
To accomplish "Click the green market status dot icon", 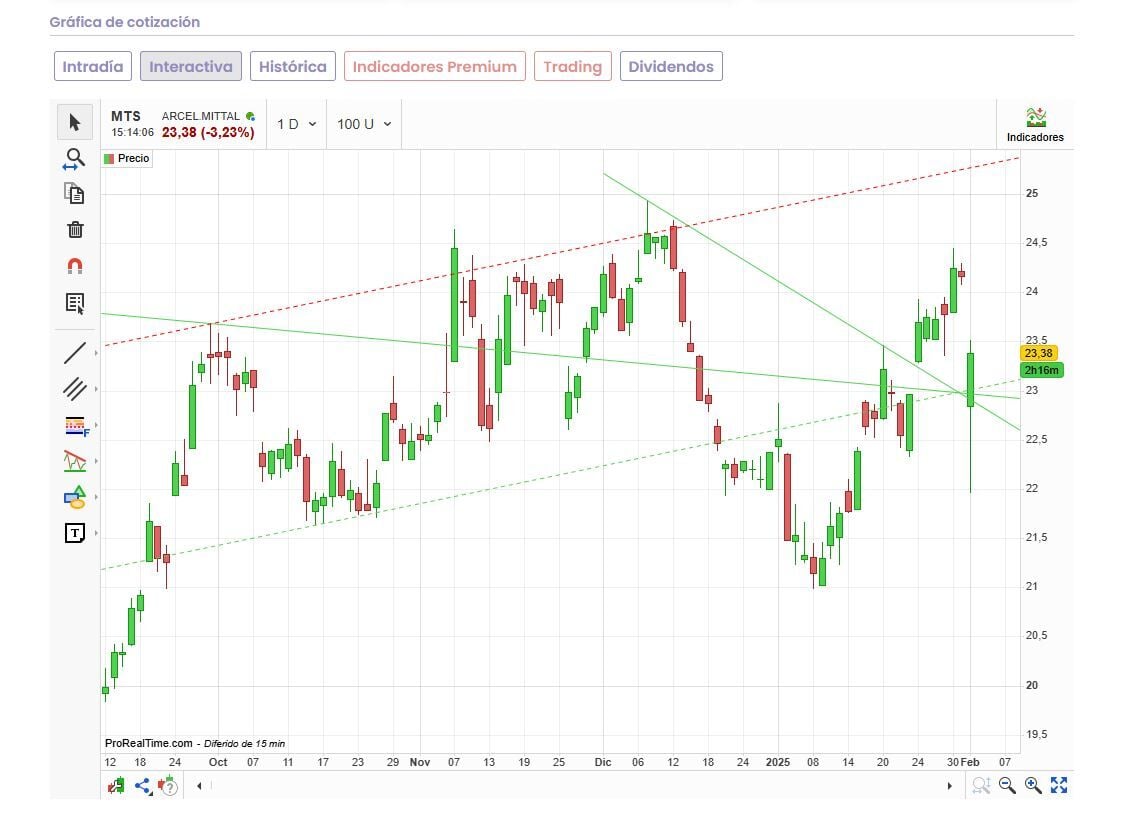I will (250, 116).
